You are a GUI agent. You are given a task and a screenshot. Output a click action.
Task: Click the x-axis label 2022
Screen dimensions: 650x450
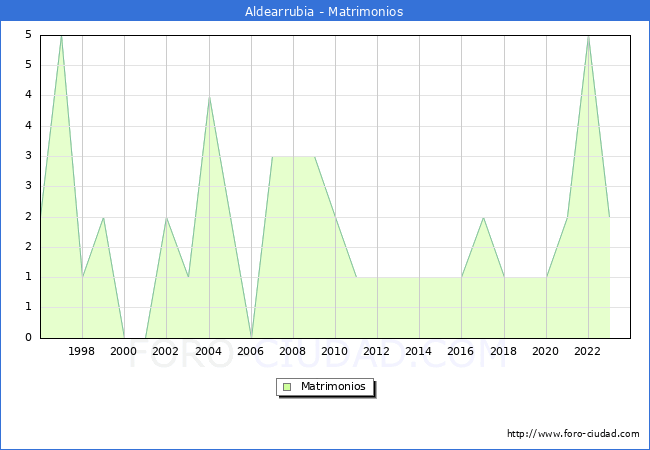click(x=587, y=351)
